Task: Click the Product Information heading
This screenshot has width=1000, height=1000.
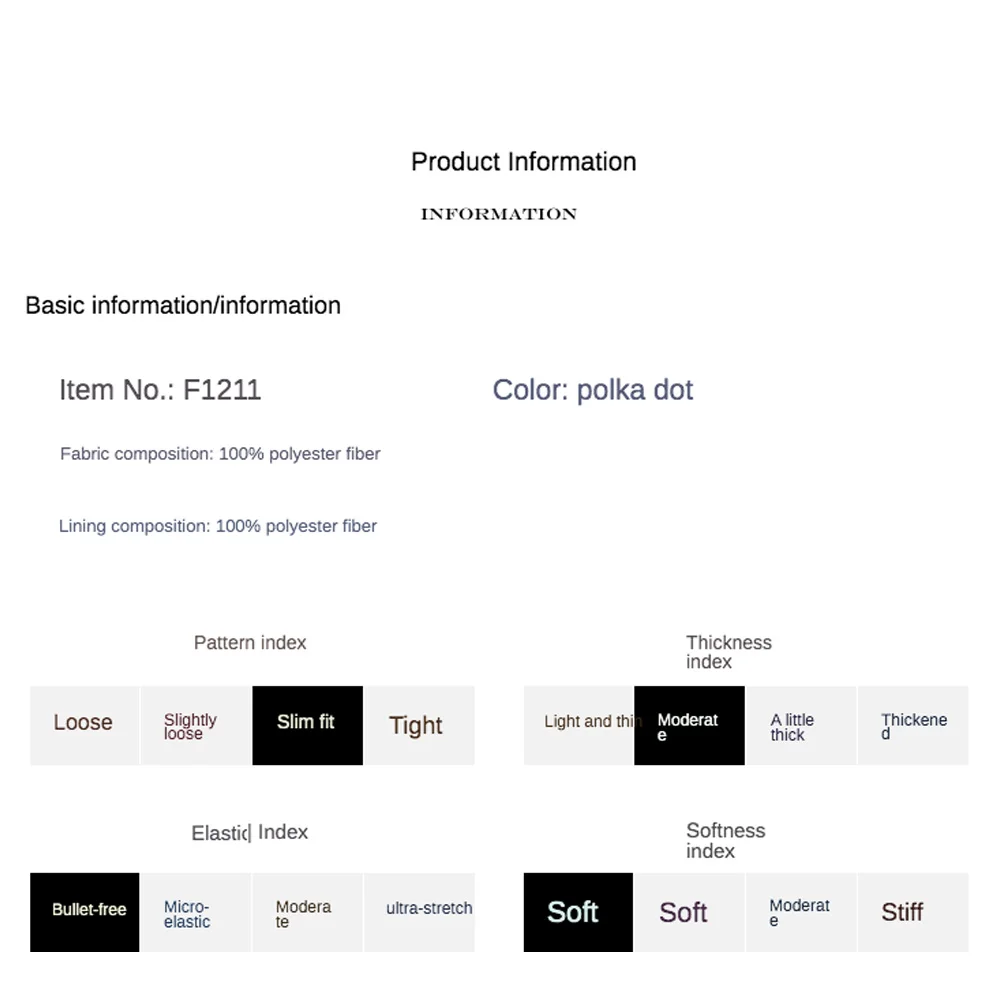Action: [524, 162]
